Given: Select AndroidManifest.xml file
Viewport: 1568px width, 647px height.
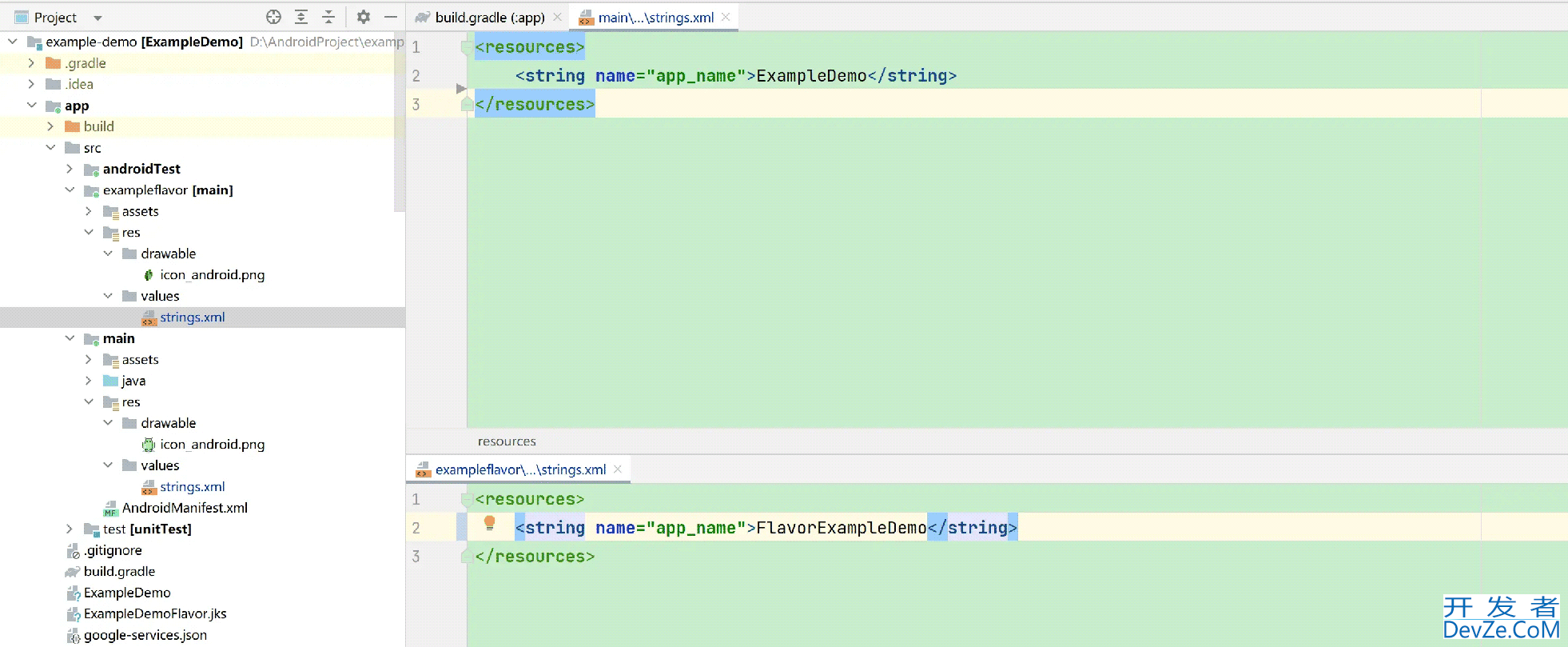Looking at the screenshot, I should click(x=185, y=508).
